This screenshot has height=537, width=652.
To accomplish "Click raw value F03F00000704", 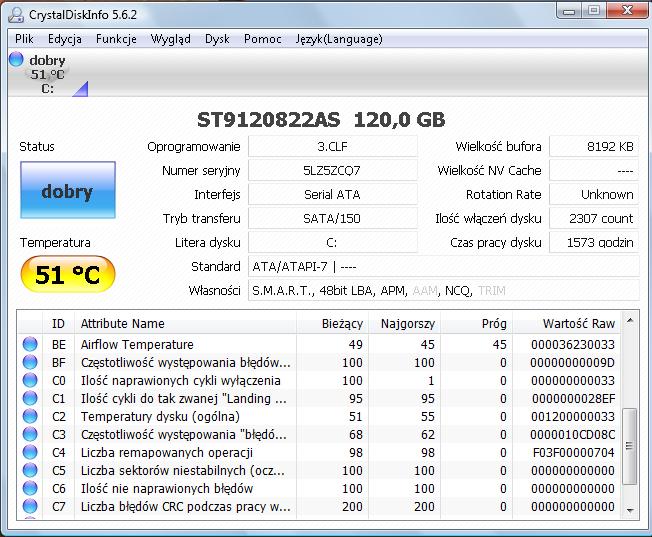I will 573,452.
